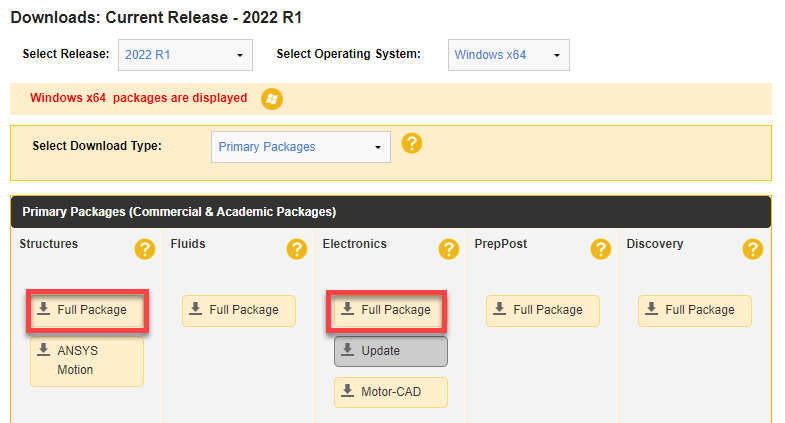Click the 'Downloads: Current Release - 2022 R1' heading
The height and width of the screenshot is (423, 785).
click(156, 18)
